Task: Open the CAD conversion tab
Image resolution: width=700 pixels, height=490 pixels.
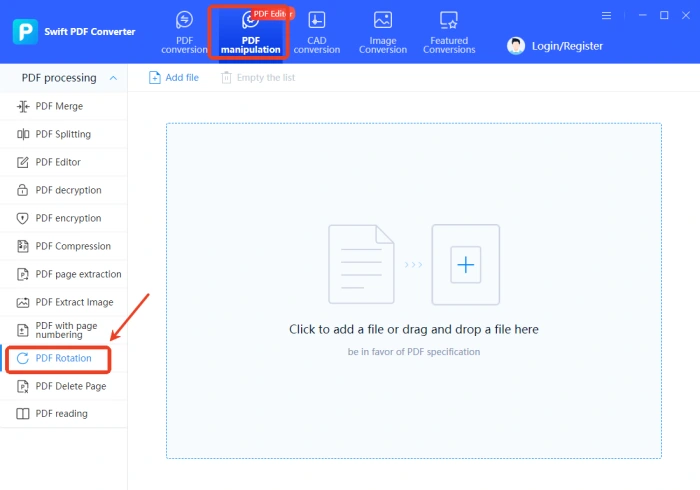Action: click(x=317, y=32)
